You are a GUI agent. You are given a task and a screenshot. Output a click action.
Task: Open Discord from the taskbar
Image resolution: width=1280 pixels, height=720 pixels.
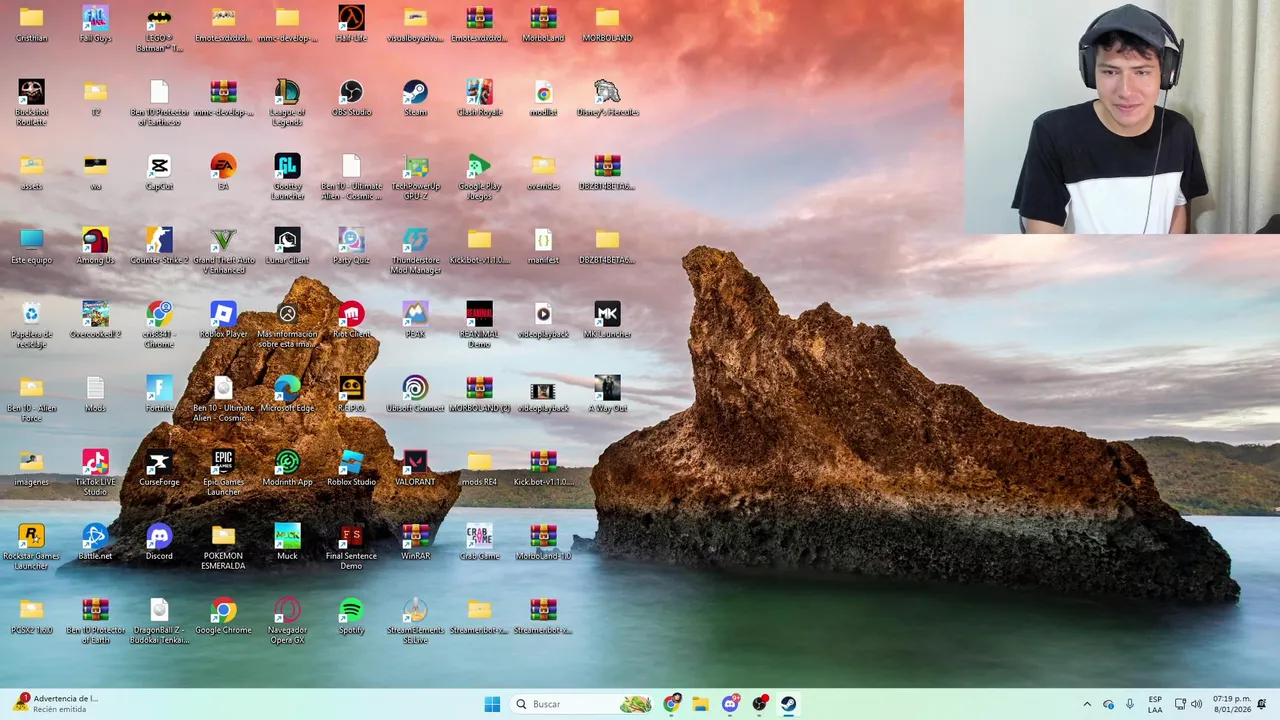(730, 704)
